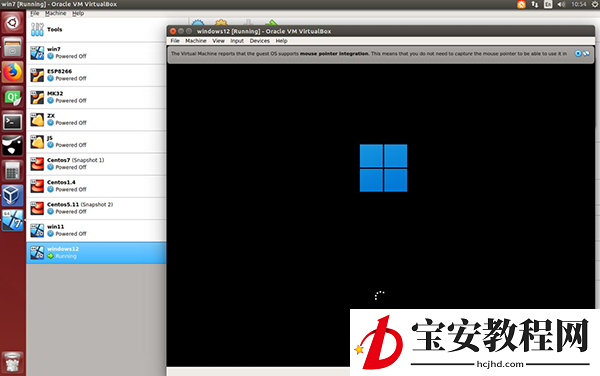The image size is (600, 376).
Task: Minimize the windows12 VM window
Action: click(x=181, y=31)
